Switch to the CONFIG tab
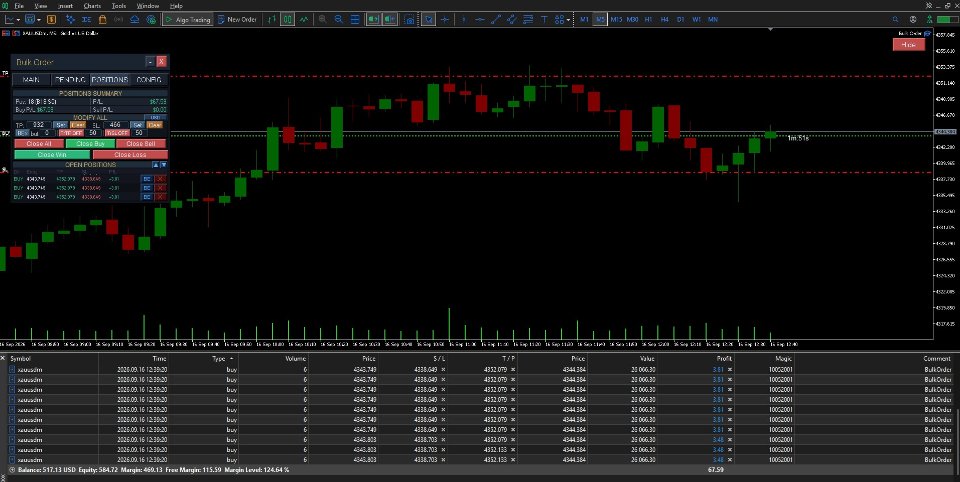 149,80
